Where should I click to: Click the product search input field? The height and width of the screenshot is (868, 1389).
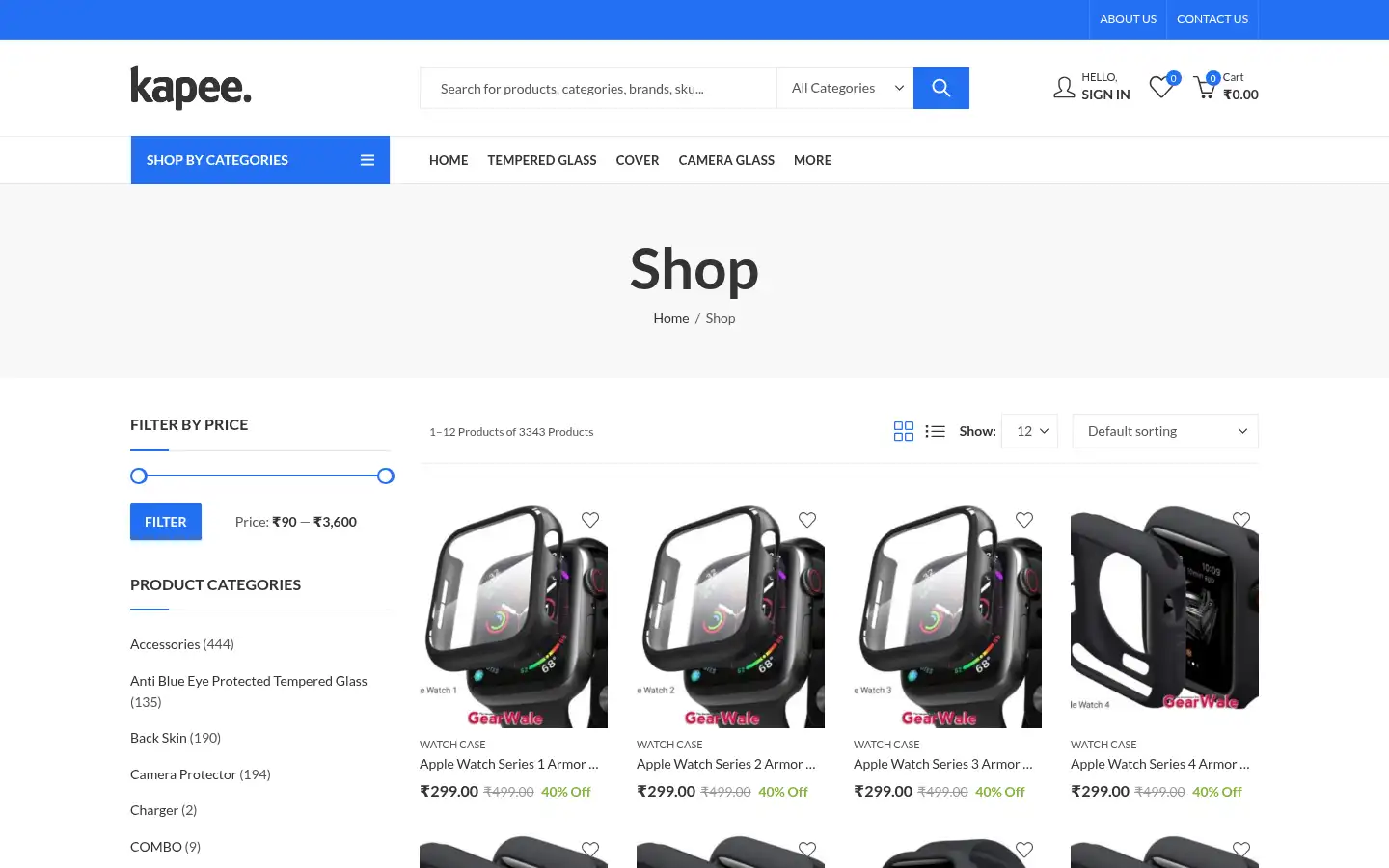click(598, 88)
